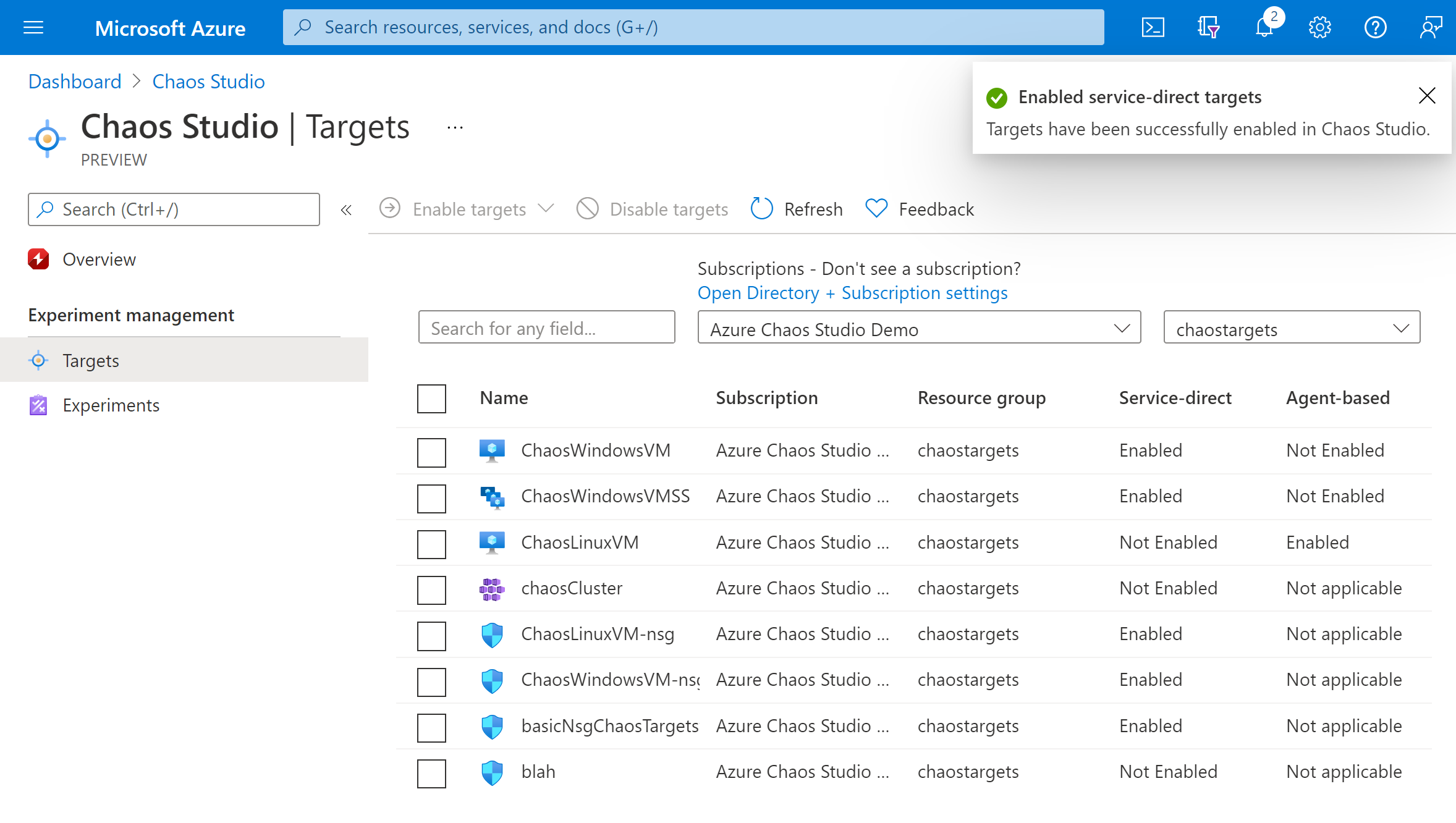Viewport: 1456px width, 823px height.
Task: Click the Feedback heart icon
Action: 875,209
